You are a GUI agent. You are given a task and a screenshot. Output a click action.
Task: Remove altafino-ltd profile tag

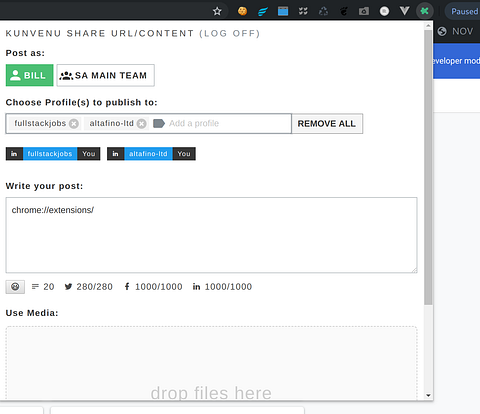click(x=142, y=124)
